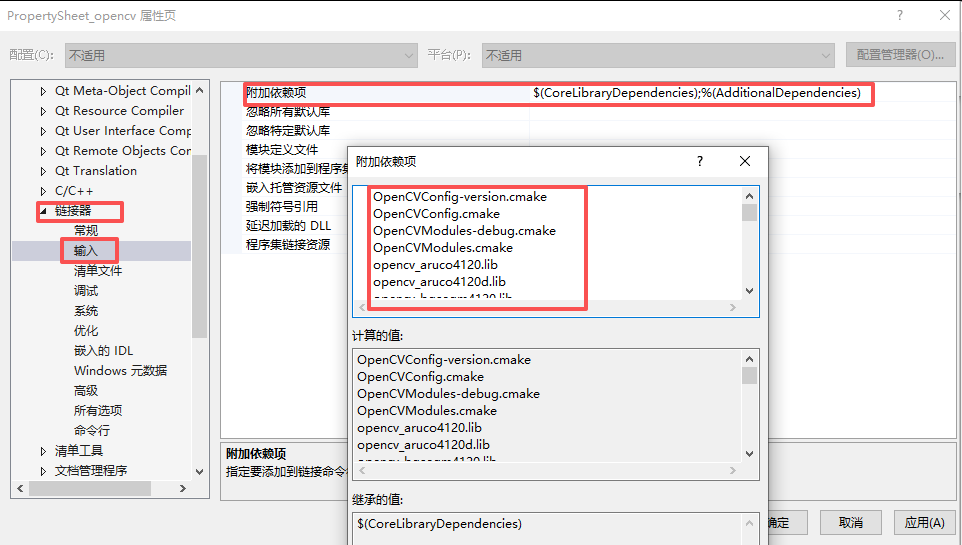Image resolution: width=962 pixels, height=545 pixels.
Task: Expand the C/C++ tree node
Action: [43, 191]
